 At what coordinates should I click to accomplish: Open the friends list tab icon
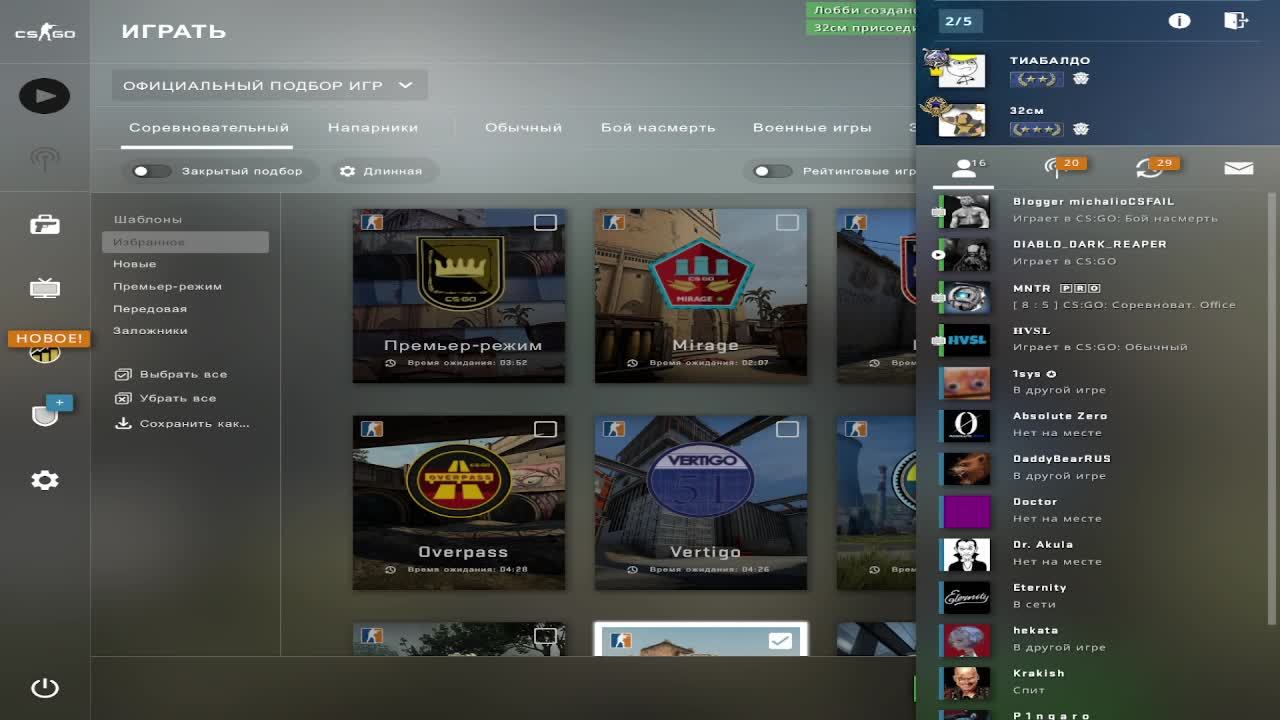(964, 168)
